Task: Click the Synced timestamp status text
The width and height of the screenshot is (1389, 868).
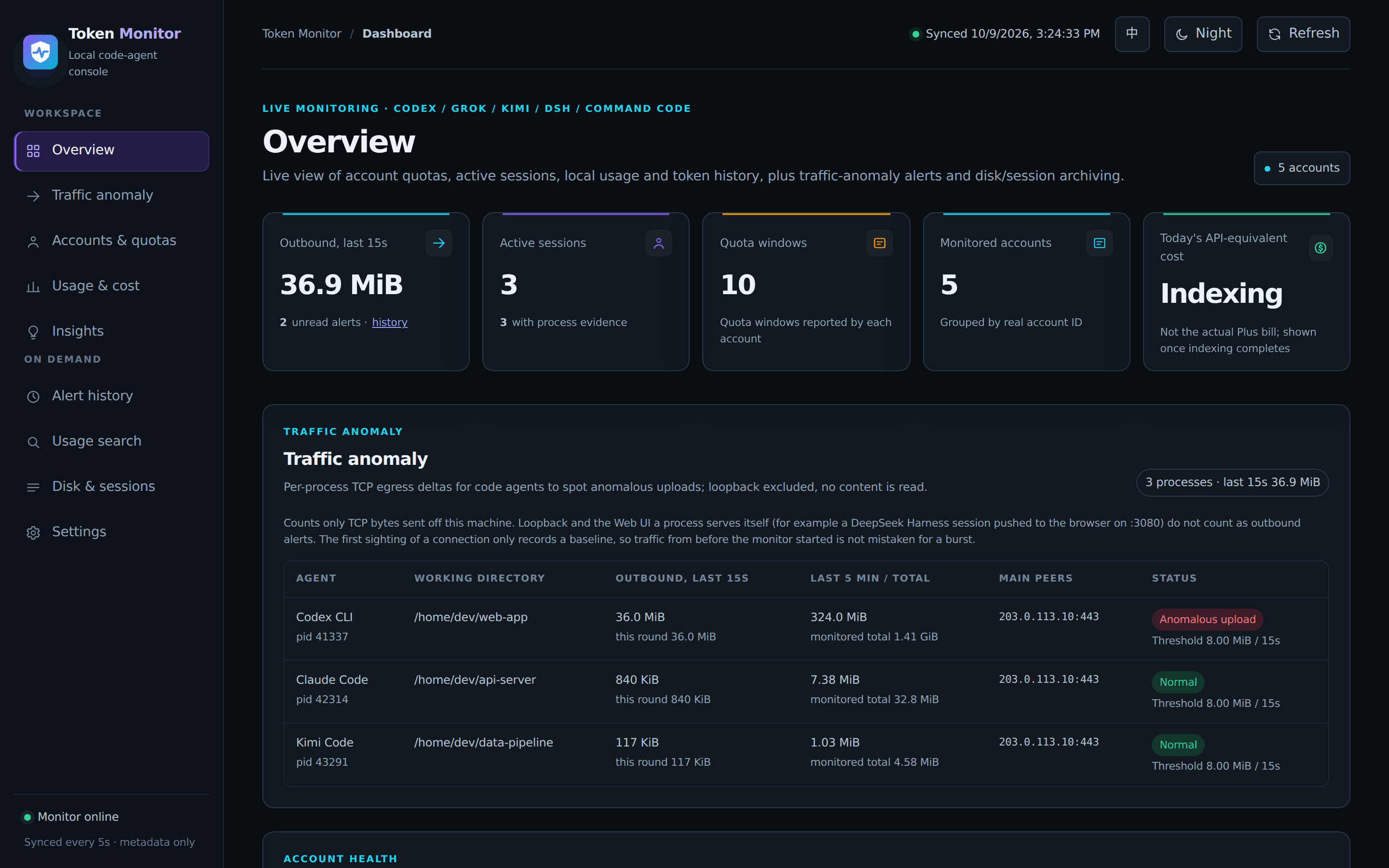Action: pos(1012,34)
